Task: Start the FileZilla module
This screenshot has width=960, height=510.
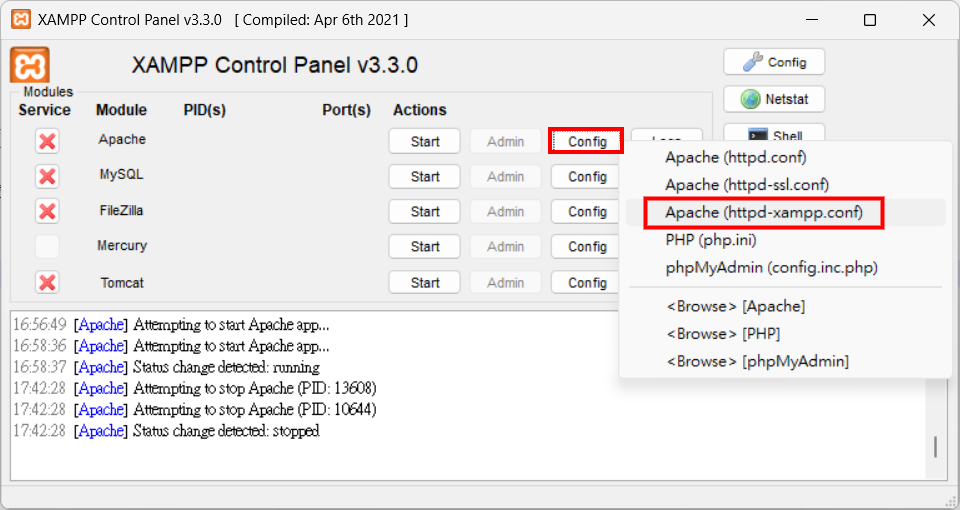Action: coord(424,211)
